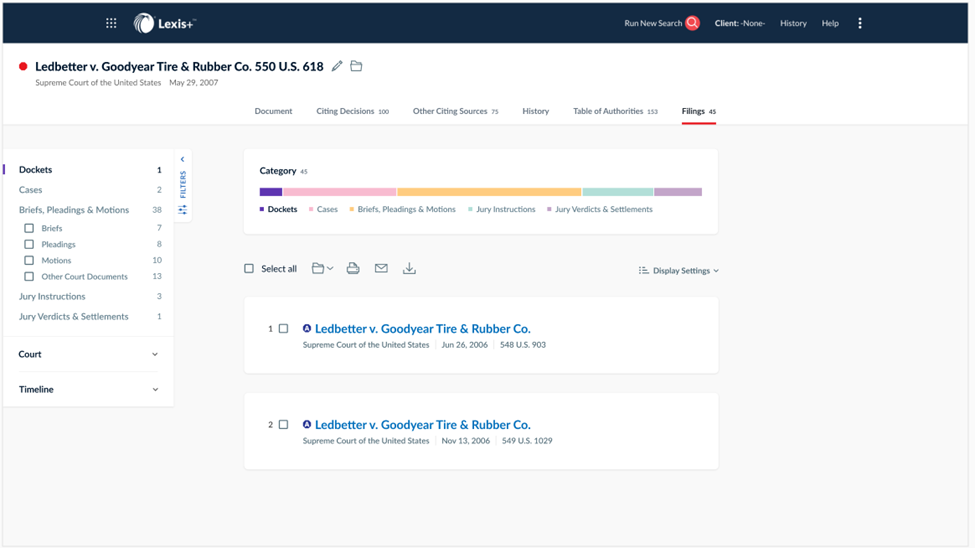Open the Other Citing Sources tab
975x548 pixels.
click(455, 111)
